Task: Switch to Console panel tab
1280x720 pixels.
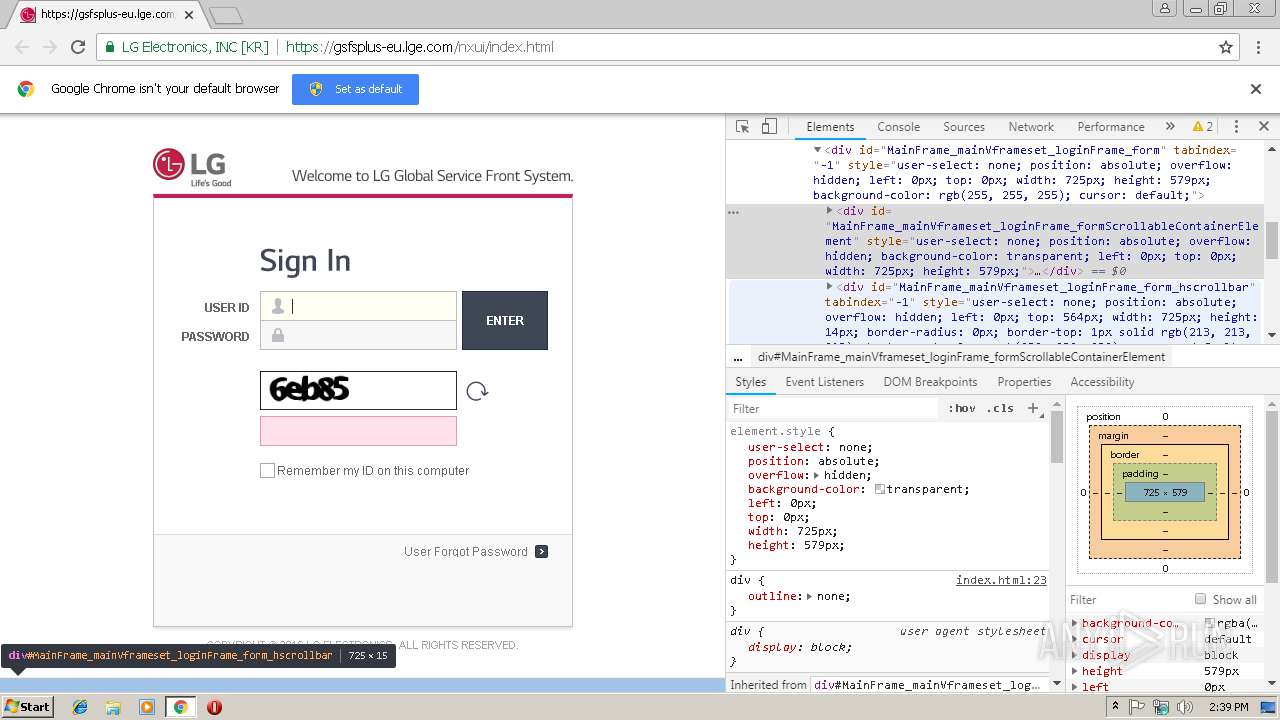Action: click(x=898, y=127)
